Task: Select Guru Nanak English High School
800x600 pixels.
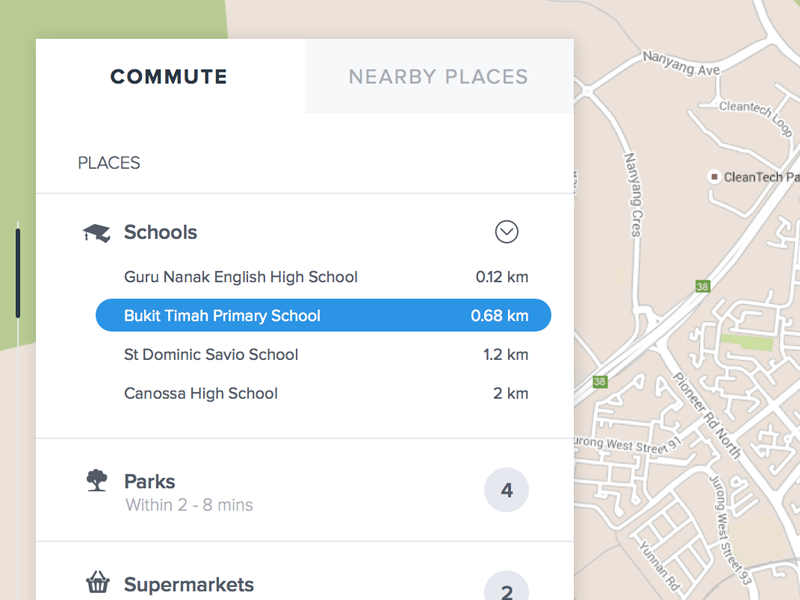Action: pos(241,277)
